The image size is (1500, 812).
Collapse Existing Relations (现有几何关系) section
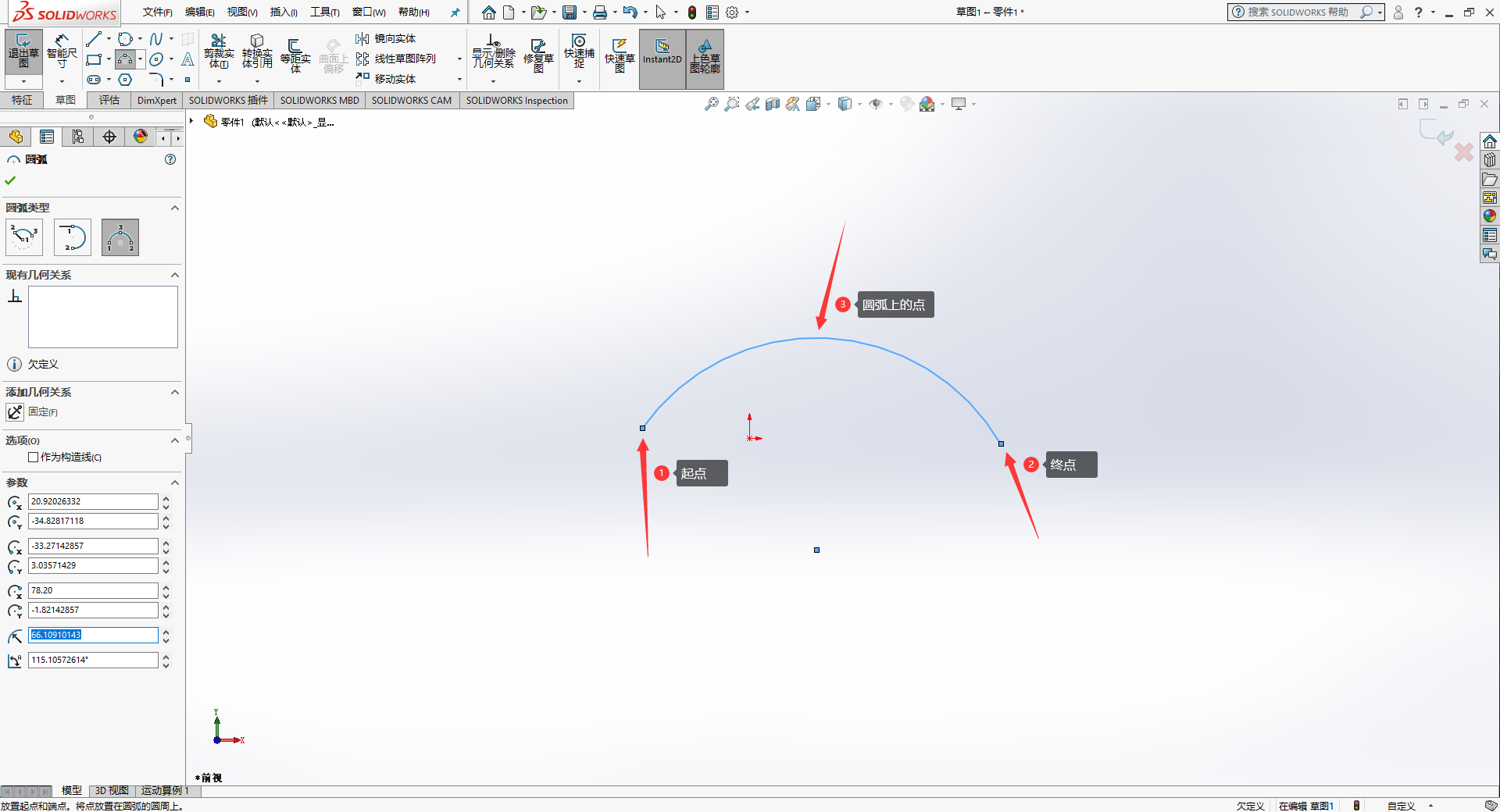click(175, 275)
